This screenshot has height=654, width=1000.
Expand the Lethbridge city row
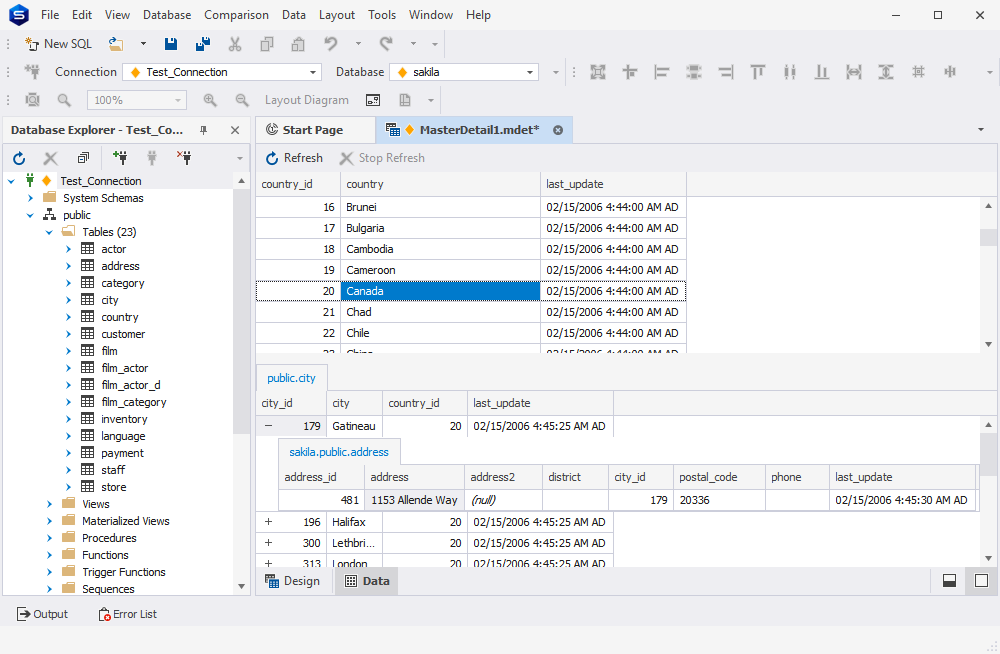(268, 543)
